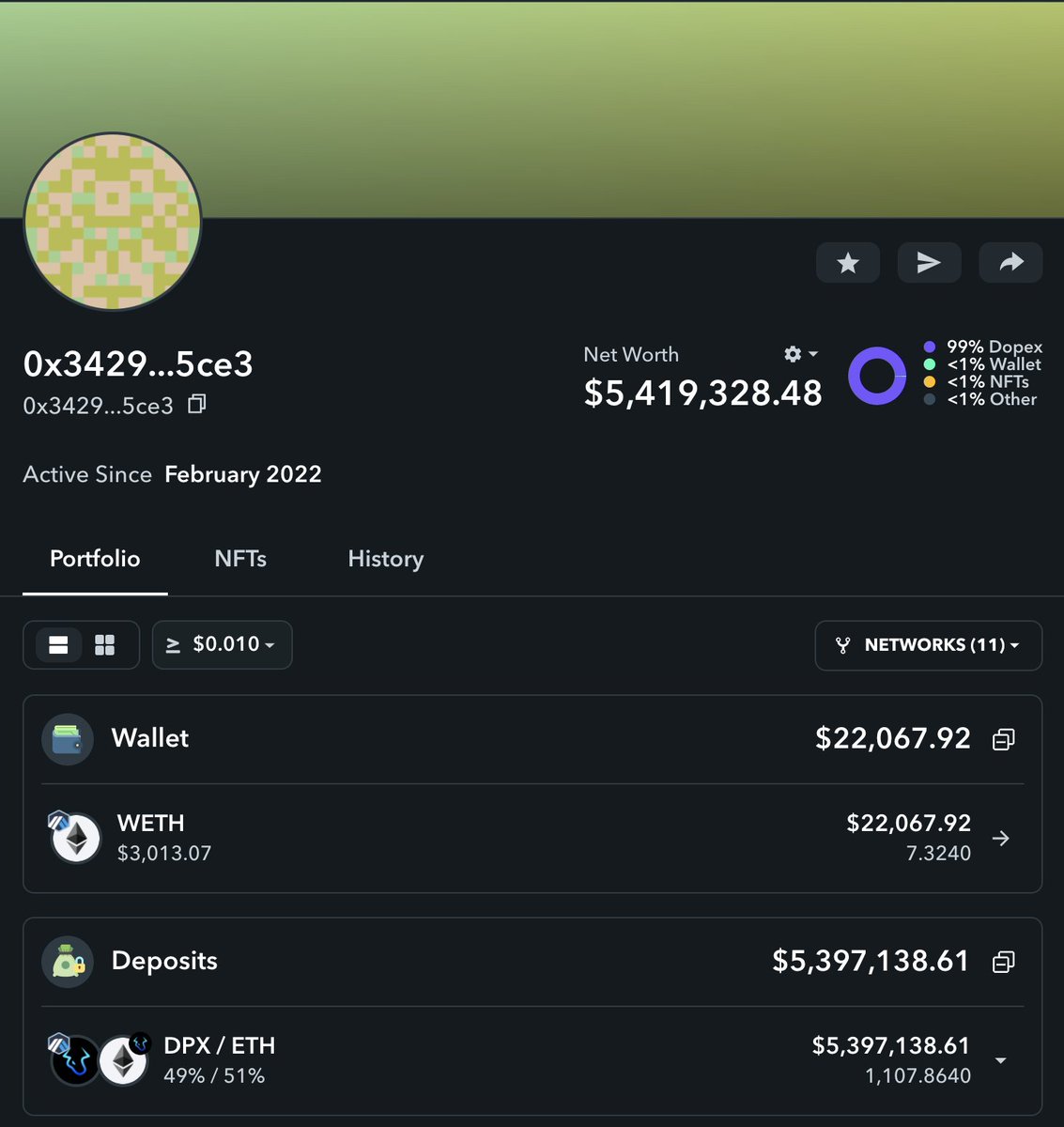
Task: Click the DPX / ETH pair name
Action: [220, 1045]
